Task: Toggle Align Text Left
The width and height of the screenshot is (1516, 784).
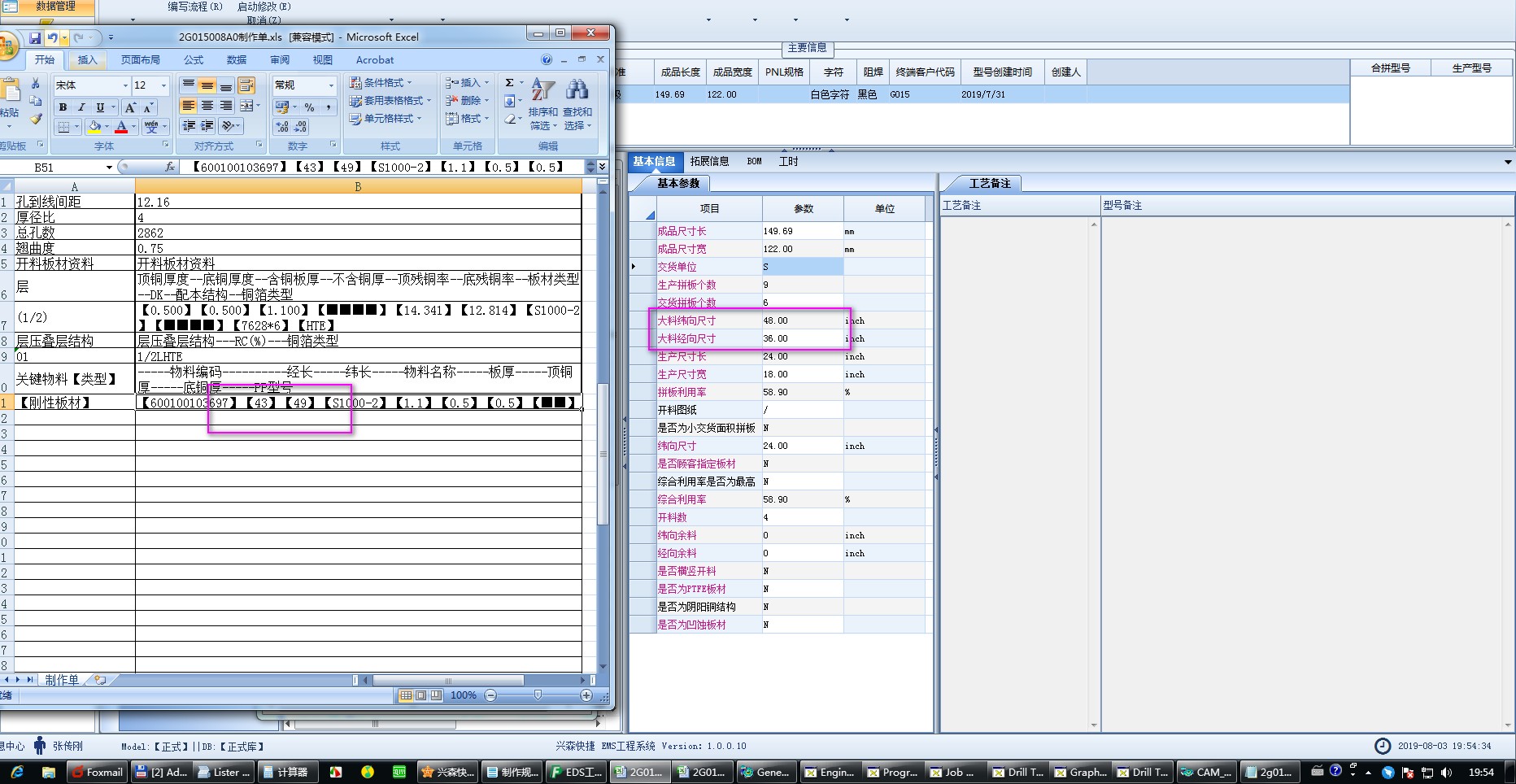Action: tap(189, 106)
